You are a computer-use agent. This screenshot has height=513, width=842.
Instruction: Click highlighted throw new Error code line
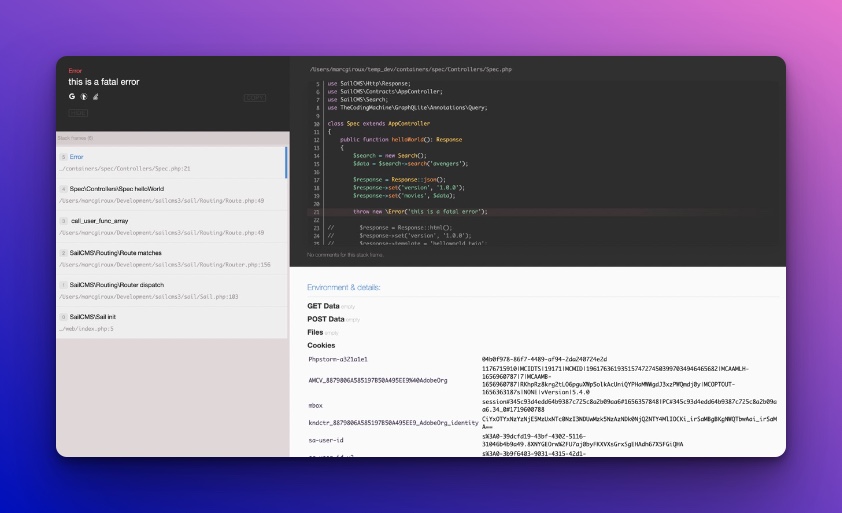(x=419, y=211)
